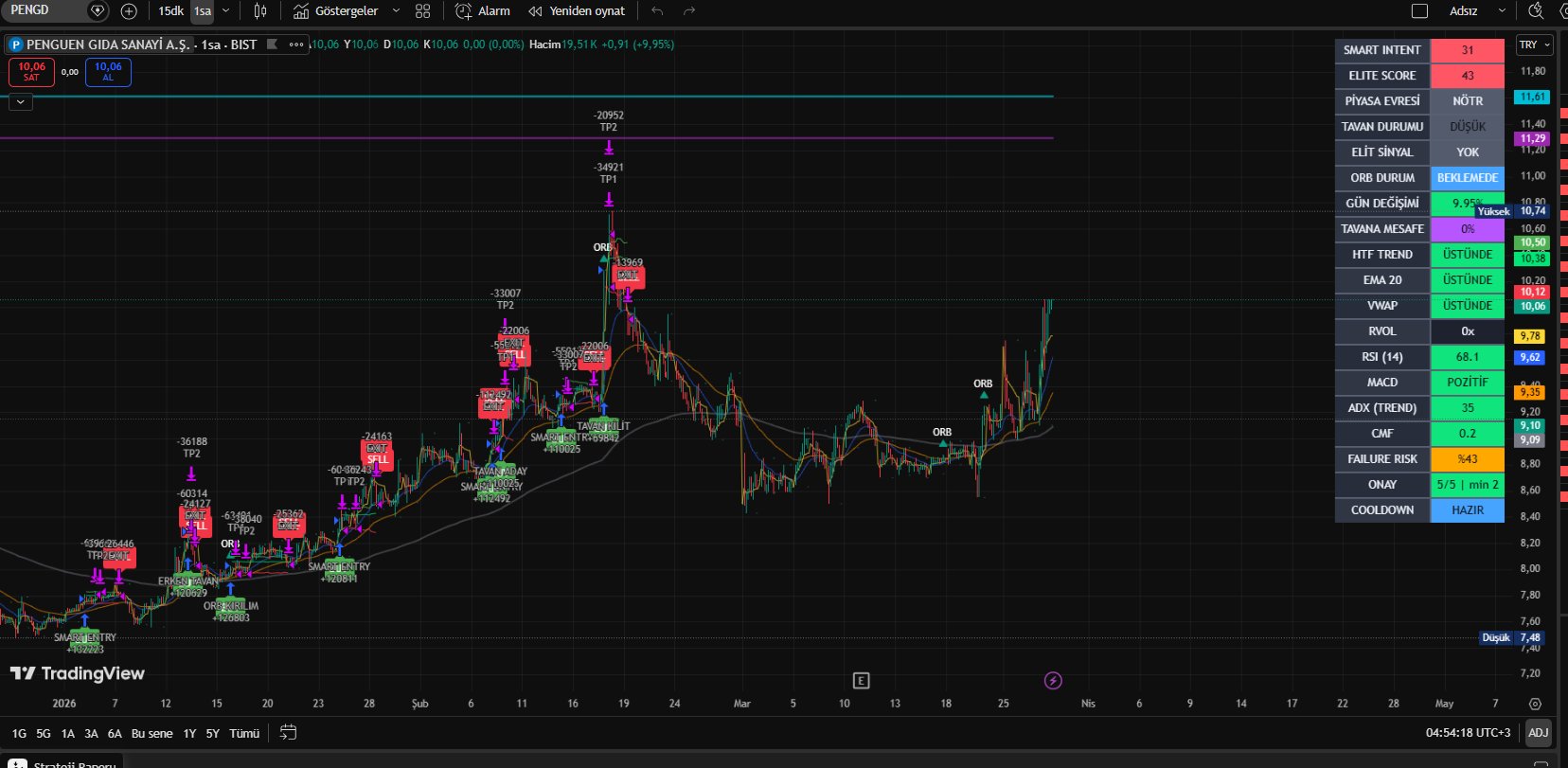Open the candlestick chart type selector

coord(260,11)
